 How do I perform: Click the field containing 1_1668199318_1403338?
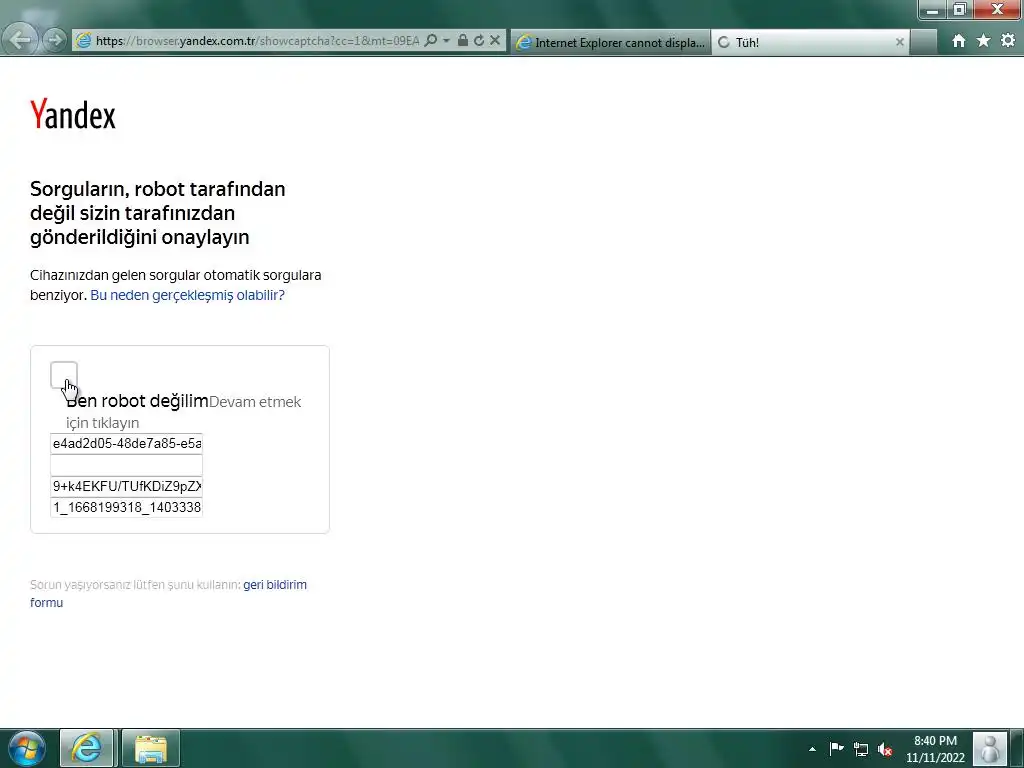coord(127,507)
